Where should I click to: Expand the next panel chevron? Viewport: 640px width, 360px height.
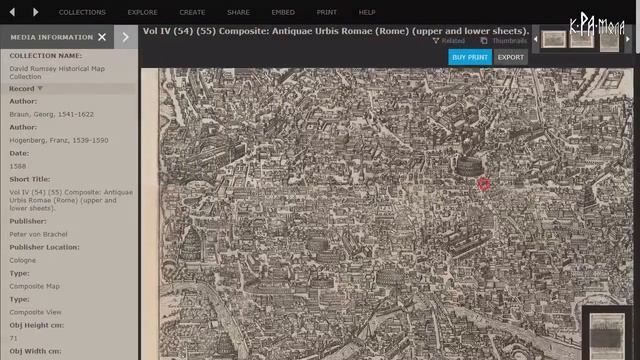point(126,37)
